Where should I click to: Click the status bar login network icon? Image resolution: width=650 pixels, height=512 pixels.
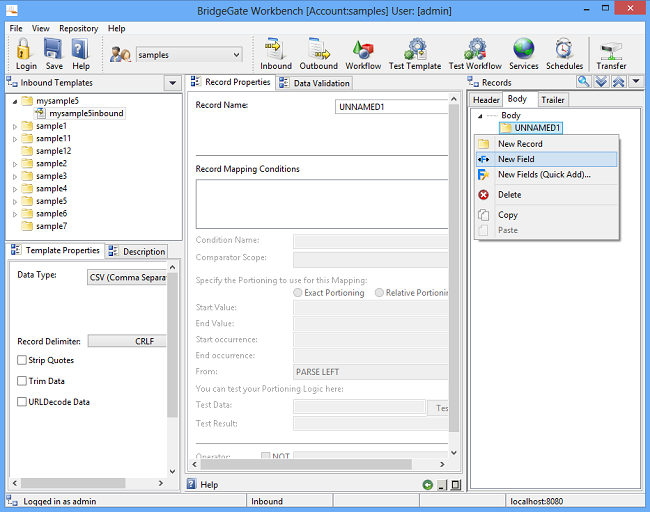(12, 501)
